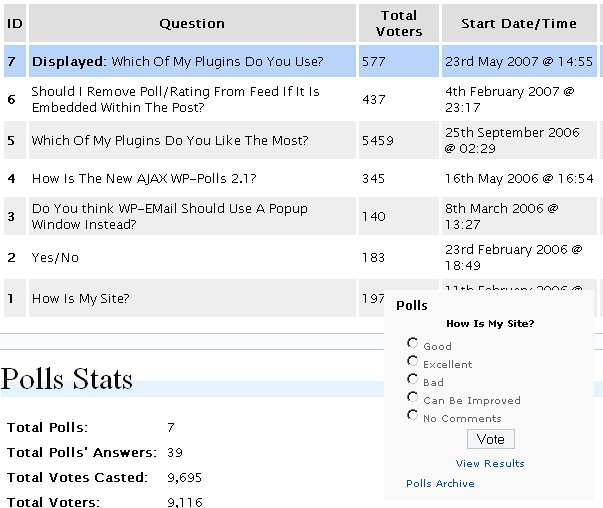Pick the 'Can Be Improved' option
This screenshot has width=603, height=508.
click(412, 398)
